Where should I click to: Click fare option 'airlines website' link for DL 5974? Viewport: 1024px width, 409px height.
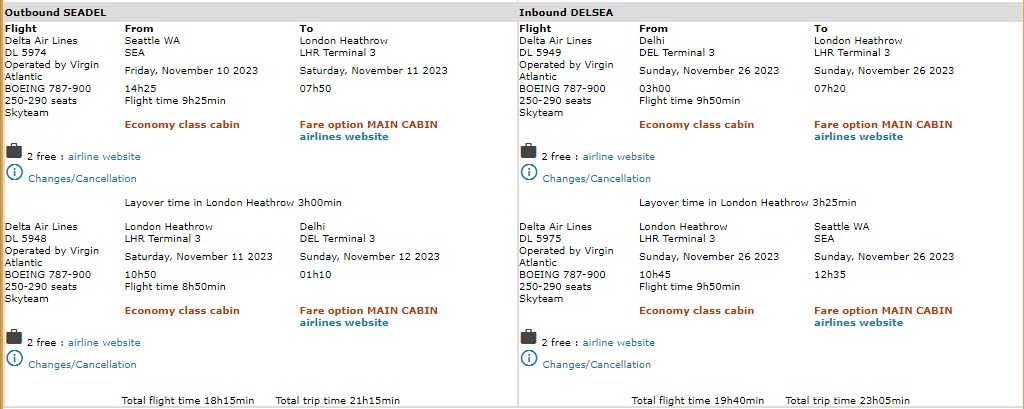(x=344, y=137)
